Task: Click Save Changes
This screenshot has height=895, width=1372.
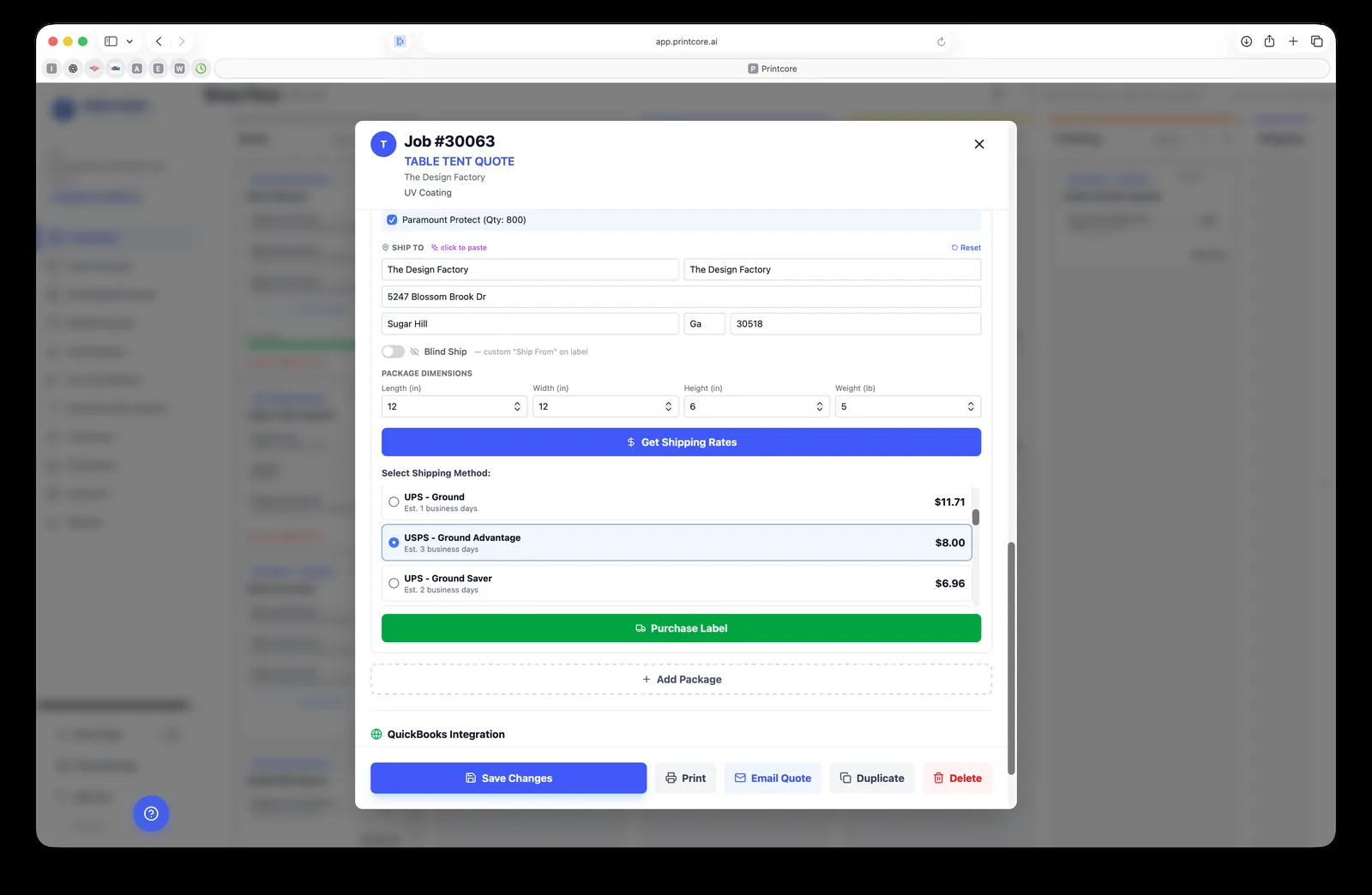Action: [x=508, y=778]
